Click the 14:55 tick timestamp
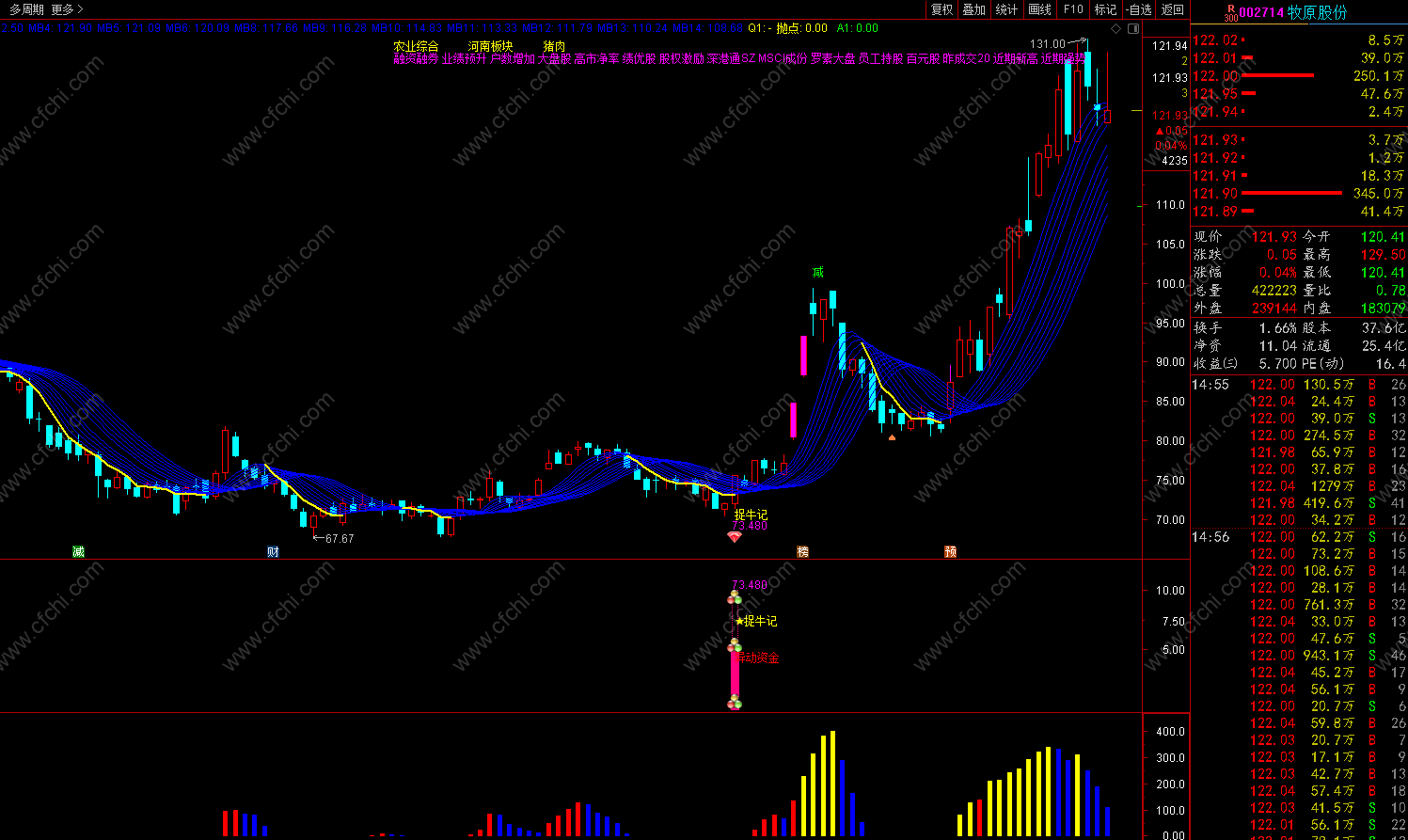Image resolution: width=1408 pixels, height=840 pixels. point(1210,385)
